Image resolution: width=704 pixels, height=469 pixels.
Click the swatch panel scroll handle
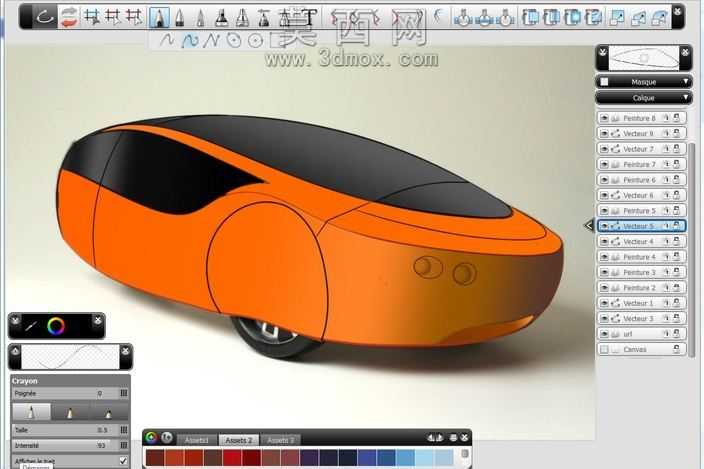click(x=465, y=454)
